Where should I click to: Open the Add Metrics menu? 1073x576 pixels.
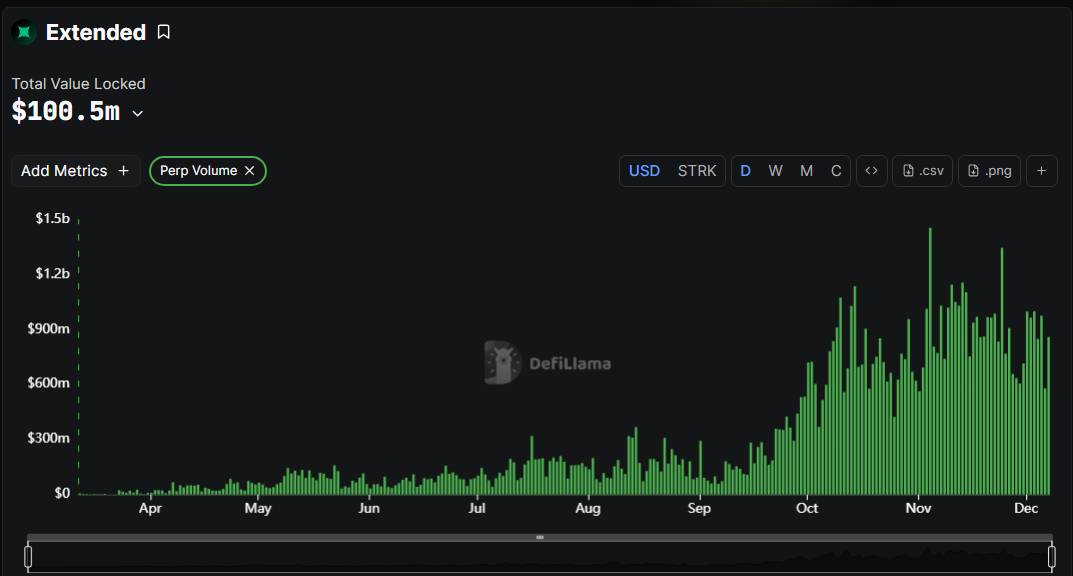click(x=75, y=171)
